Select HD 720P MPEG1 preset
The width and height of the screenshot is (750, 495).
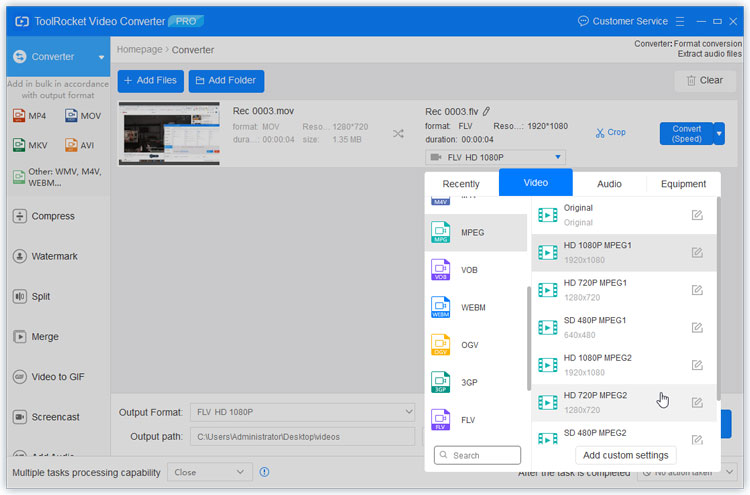[624, 290]
